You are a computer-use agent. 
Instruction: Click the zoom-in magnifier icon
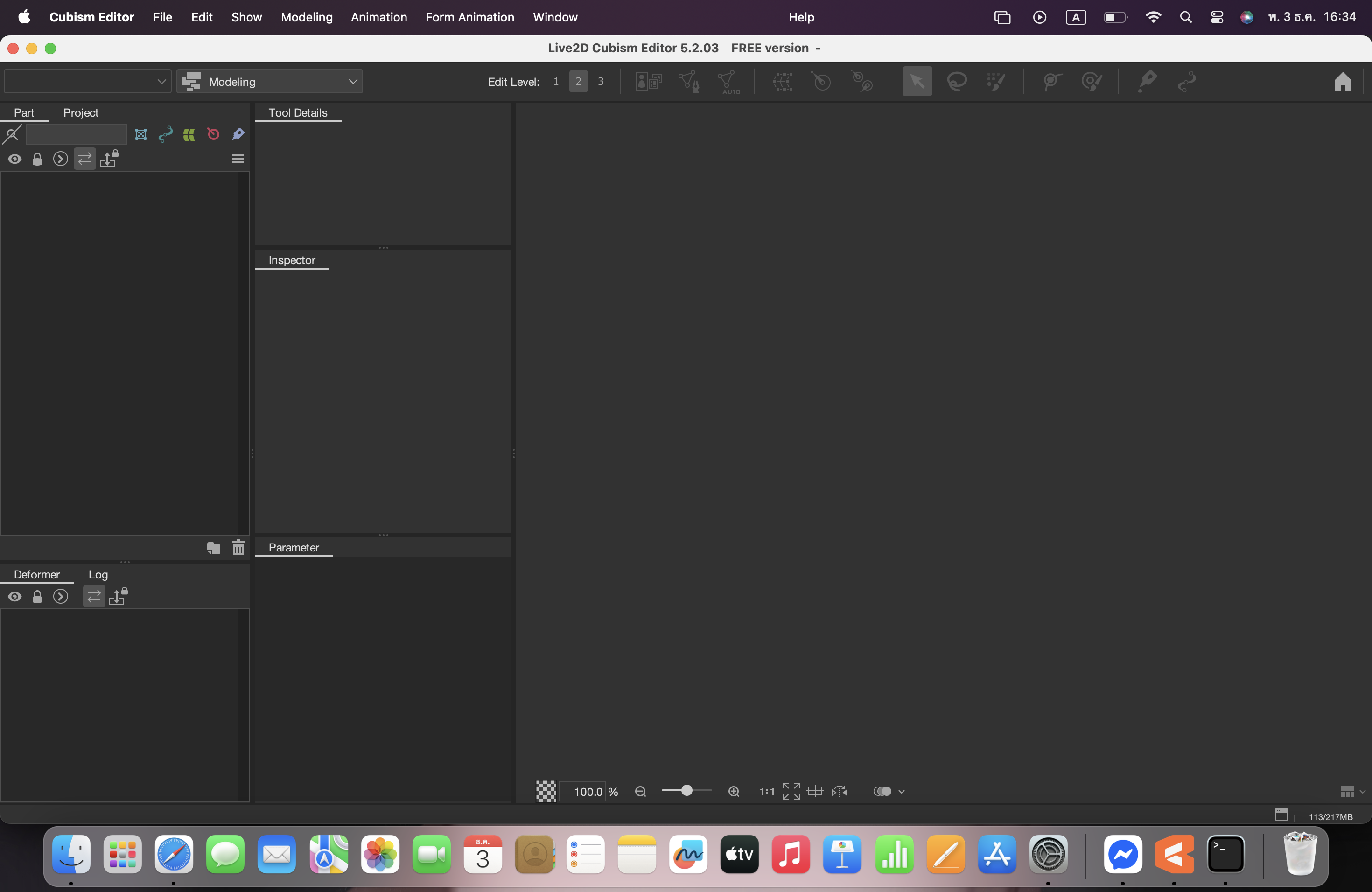pos(733,791)
